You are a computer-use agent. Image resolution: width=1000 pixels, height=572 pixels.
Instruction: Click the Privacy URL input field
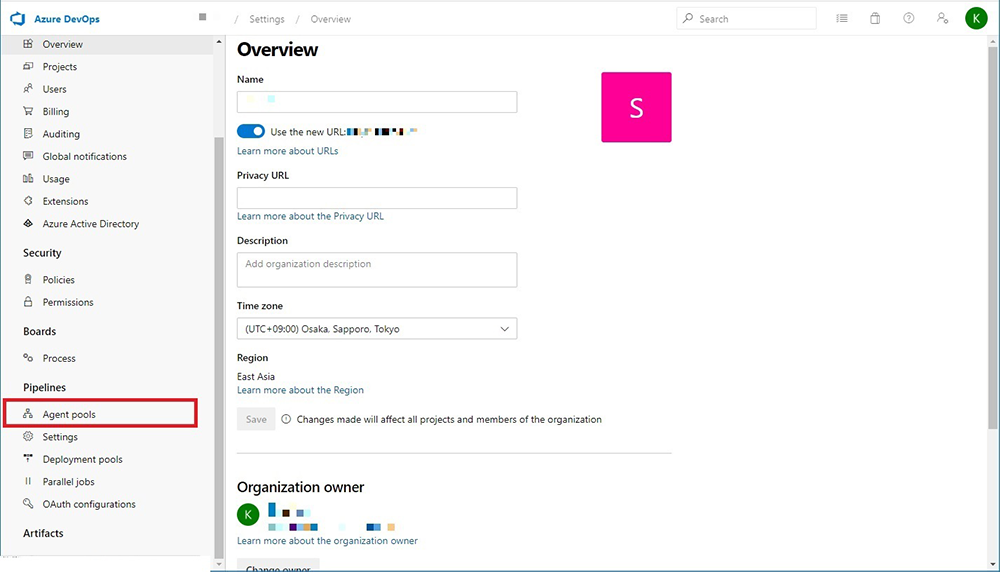coord(377,198)
